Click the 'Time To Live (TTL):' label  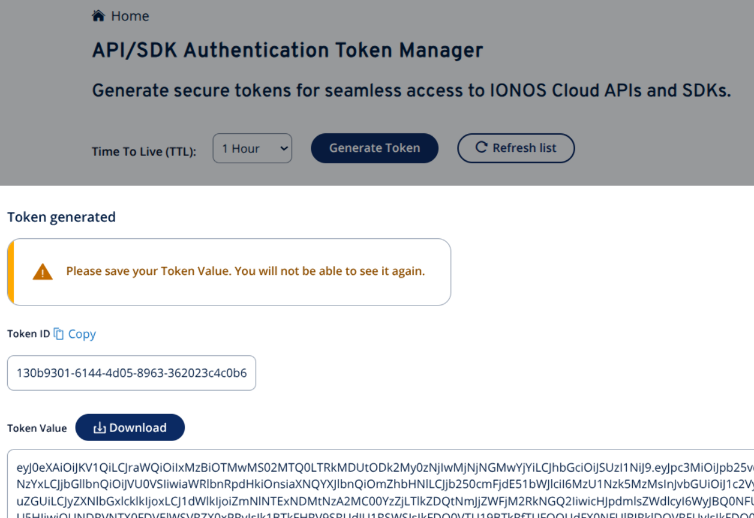144,152
